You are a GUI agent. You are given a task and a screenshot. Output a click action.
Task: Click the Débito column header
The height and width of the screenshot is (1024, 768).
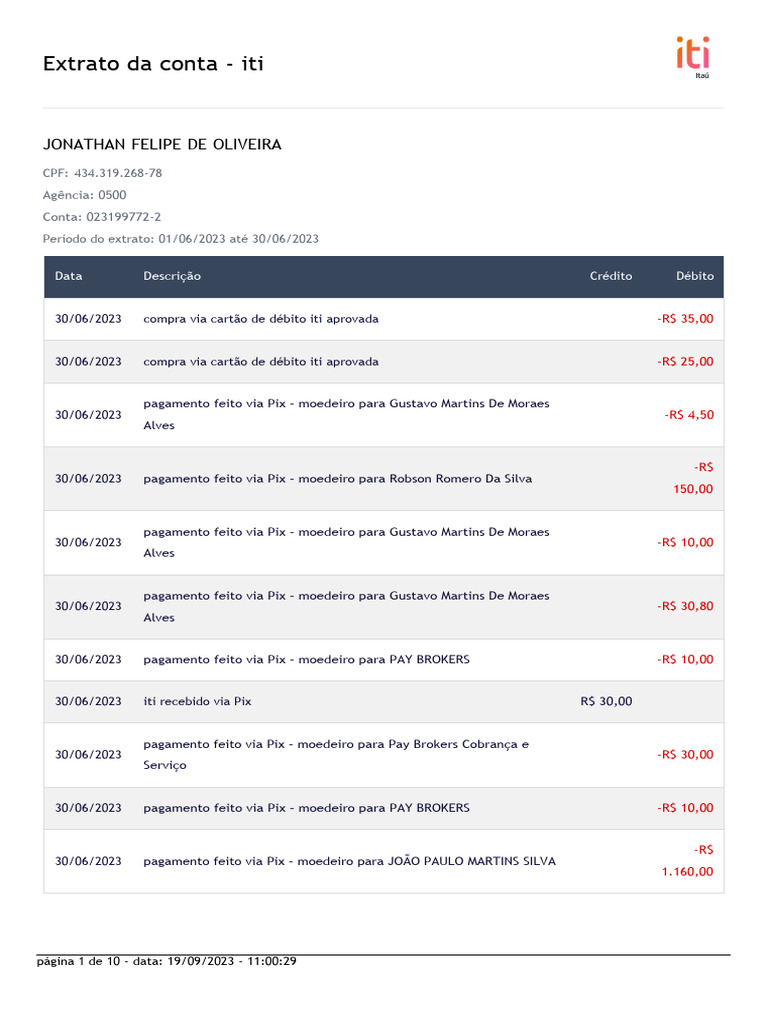[695, 276]
